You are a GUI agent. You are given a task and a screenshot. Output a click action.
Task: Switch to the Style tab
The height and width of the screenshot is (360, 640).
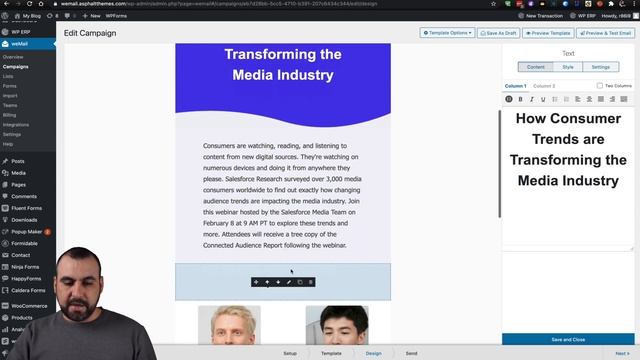pyautogui.click(x=568, y=67)
